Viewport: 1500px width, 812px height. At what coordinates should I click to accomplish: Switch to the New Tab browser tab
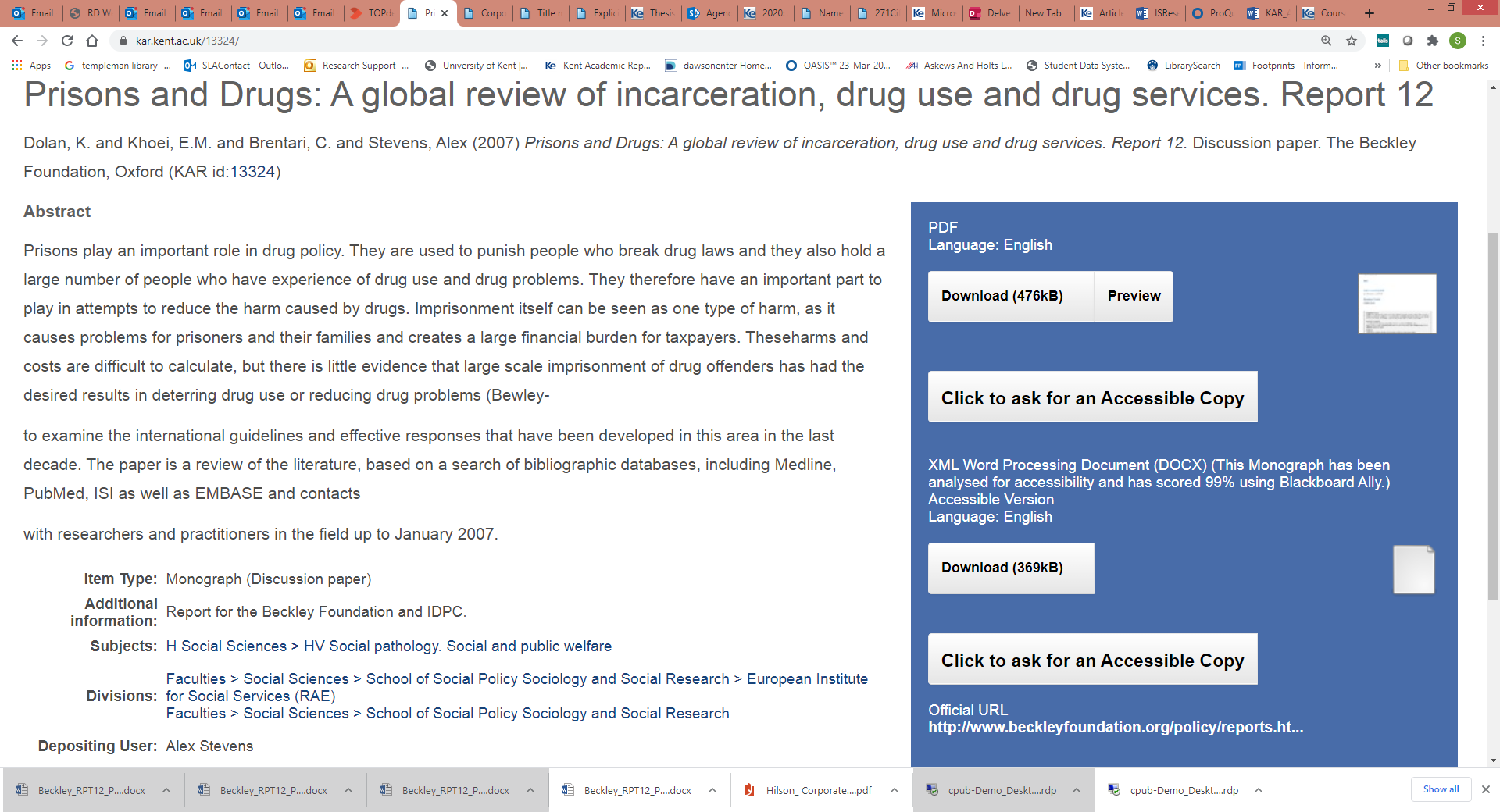coord(1043,13)
